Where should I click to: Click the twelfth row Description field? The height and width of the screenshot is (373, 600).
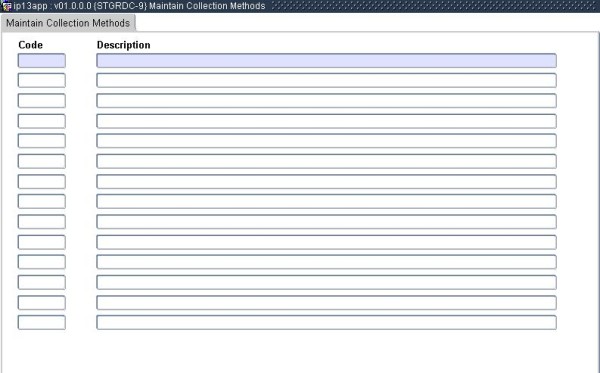326,282
